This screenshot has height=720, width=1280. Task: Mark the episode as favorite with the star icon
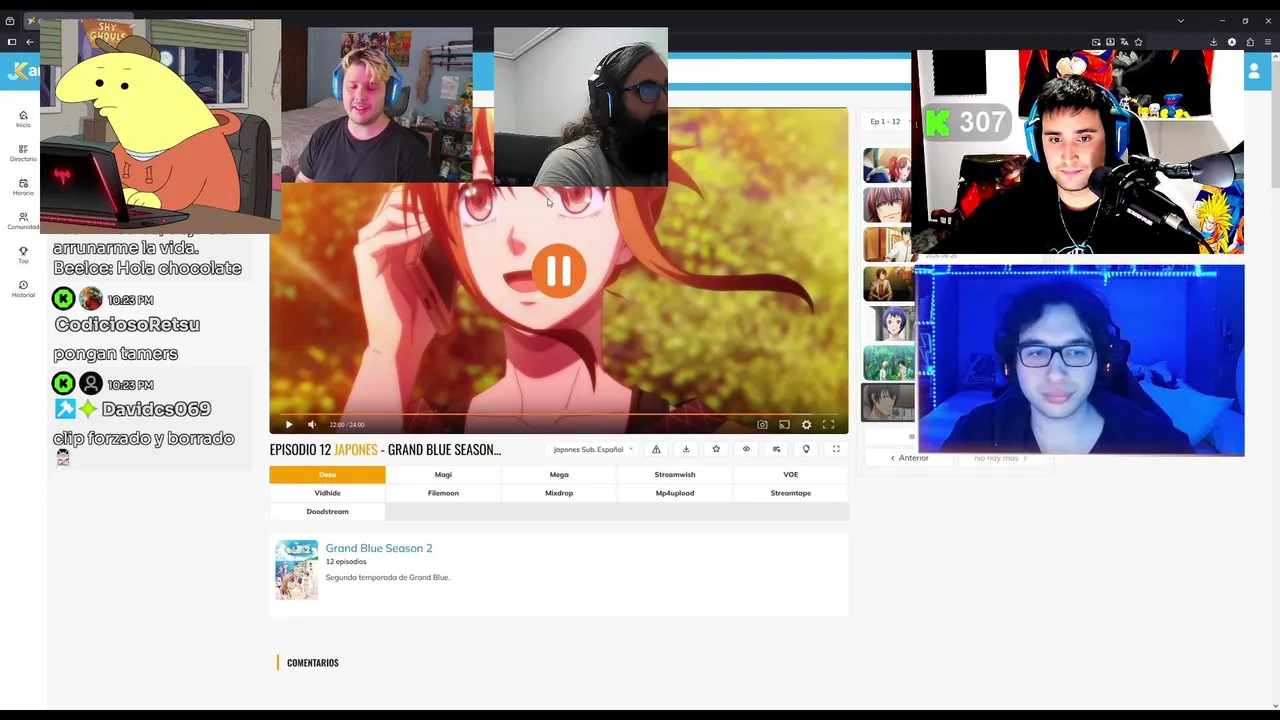(x=716, y=449)
